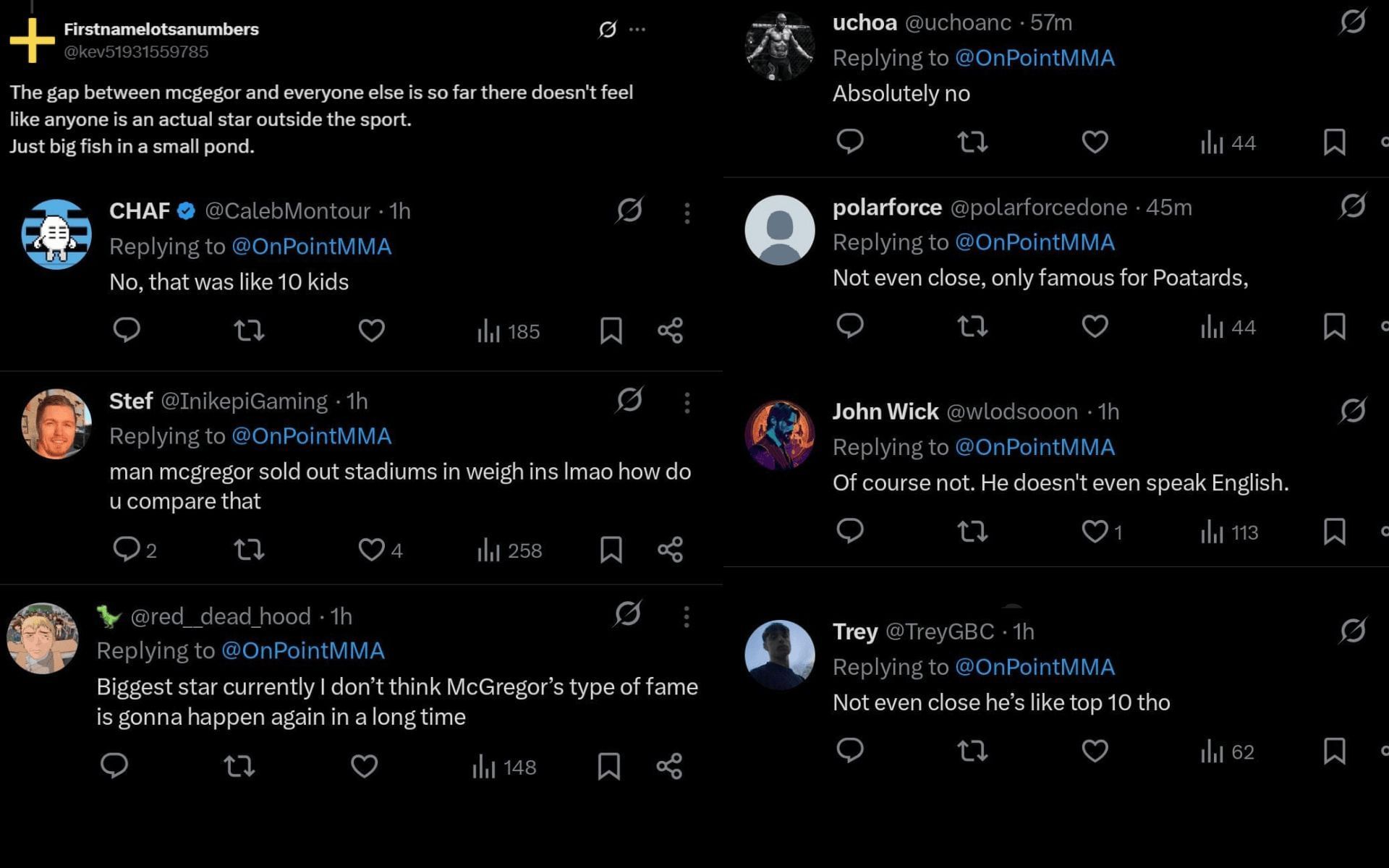Open polarforce's default avatar
The height and width of the screenshot is (868, 1389).
pos(780,230)
